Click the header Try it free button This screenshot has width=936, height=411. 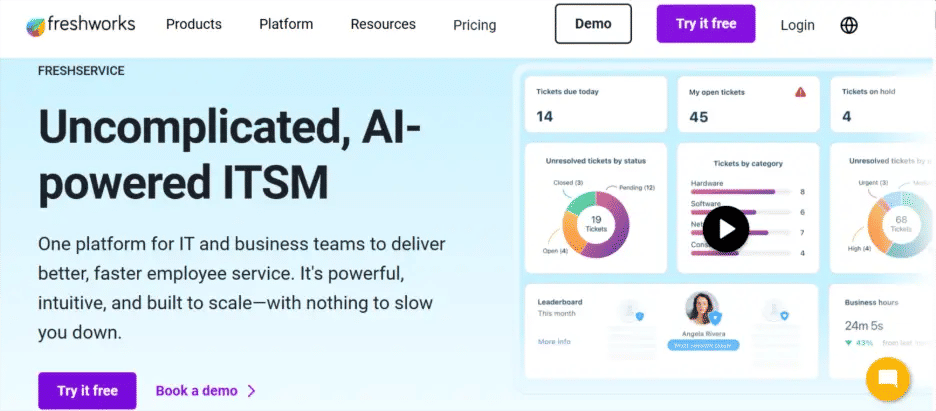click(706, 24)
